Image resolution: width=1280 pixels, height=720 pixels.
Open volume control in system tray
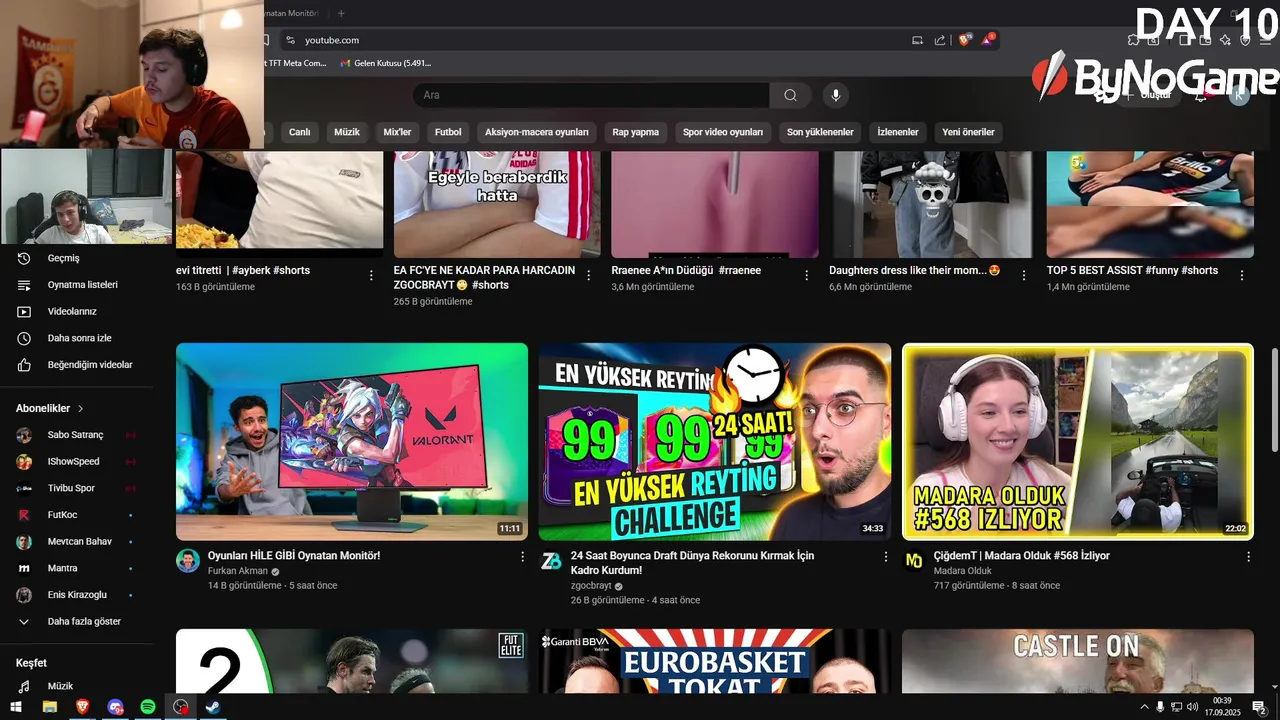coord(1192,707)
